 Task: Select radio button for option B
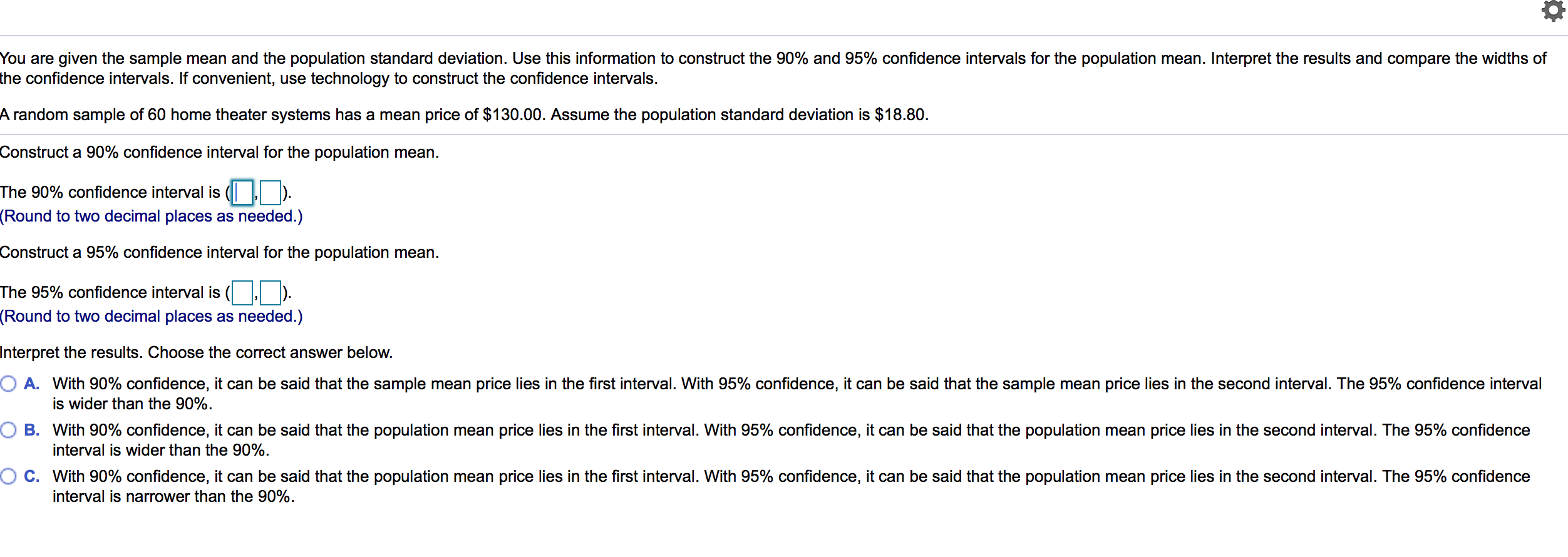8,430
